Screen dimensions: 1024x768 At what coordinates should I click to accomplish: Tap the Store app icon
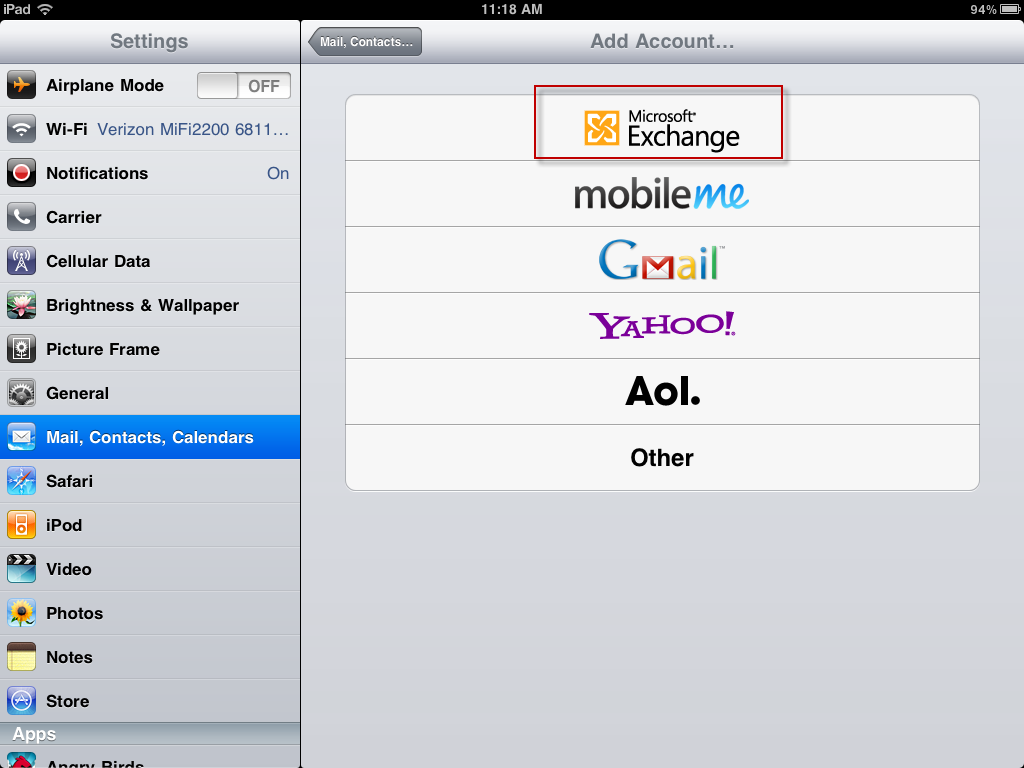pos(22,701)
